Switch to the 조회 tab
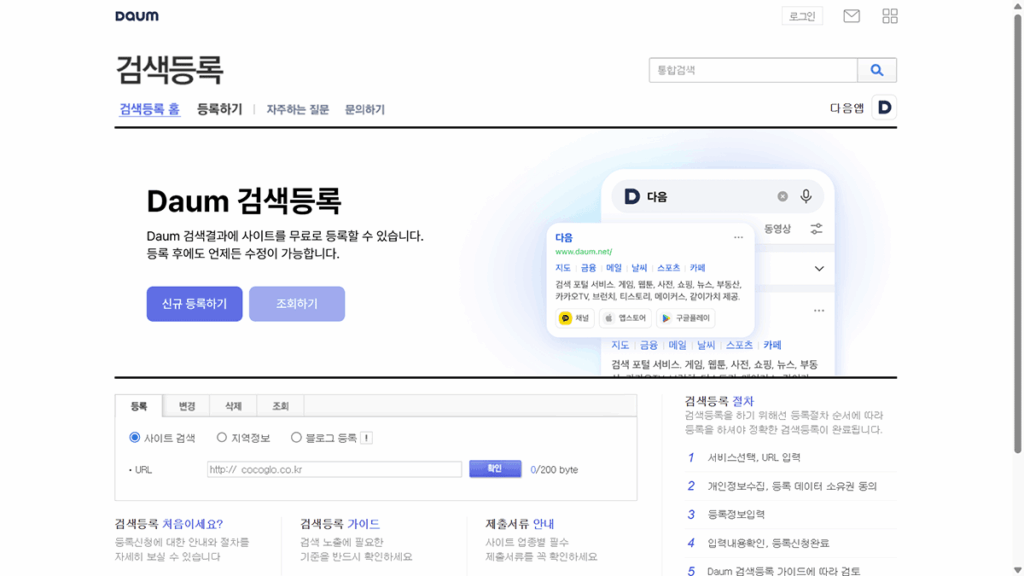The width and height of the screenshot is (1024, 576). coord(280,406)
